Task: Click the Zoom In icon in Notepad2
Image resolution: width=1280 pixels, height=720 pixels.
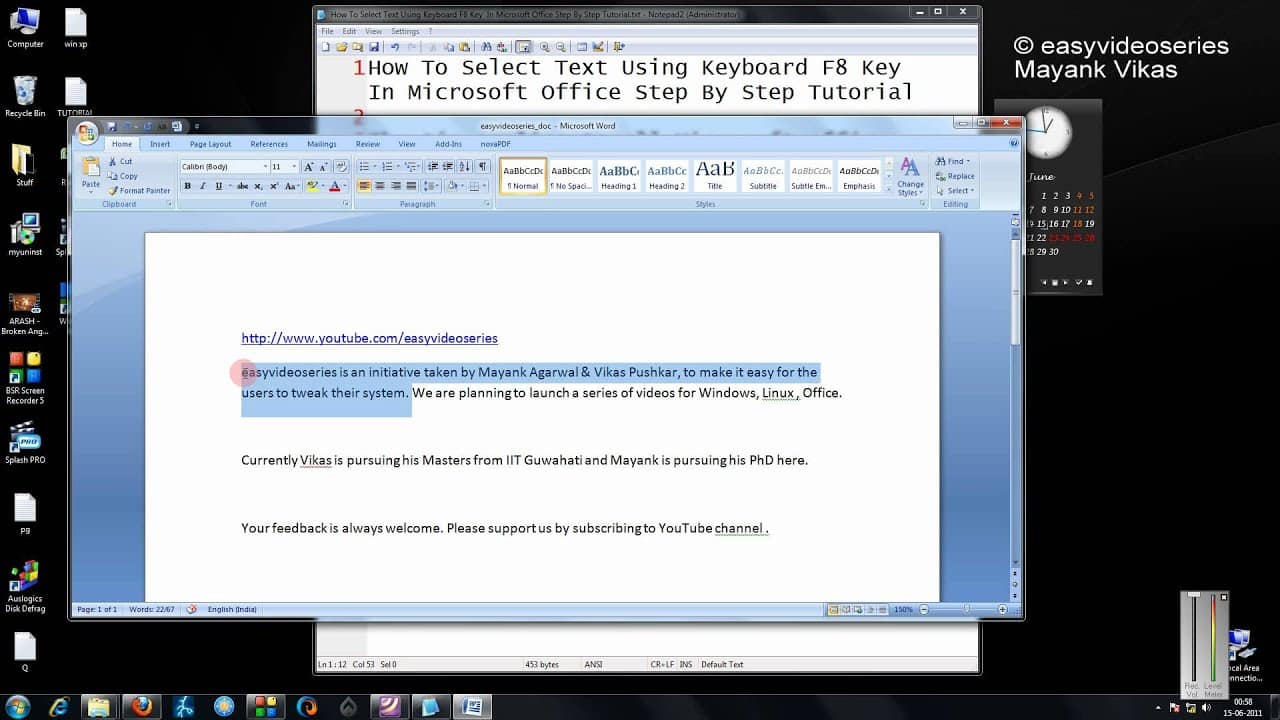Action: click(x=545, y=47)
